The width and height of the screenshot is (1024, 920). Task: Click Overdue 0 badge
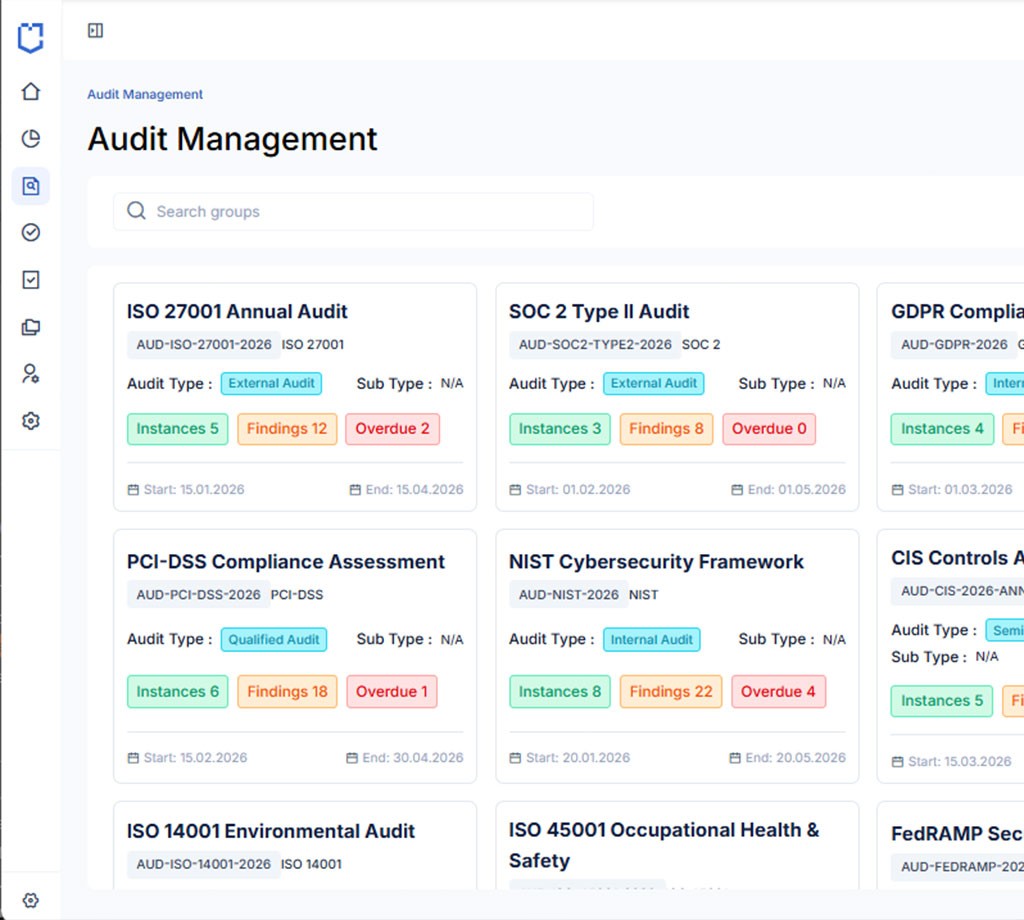click(x=769, y=429)
